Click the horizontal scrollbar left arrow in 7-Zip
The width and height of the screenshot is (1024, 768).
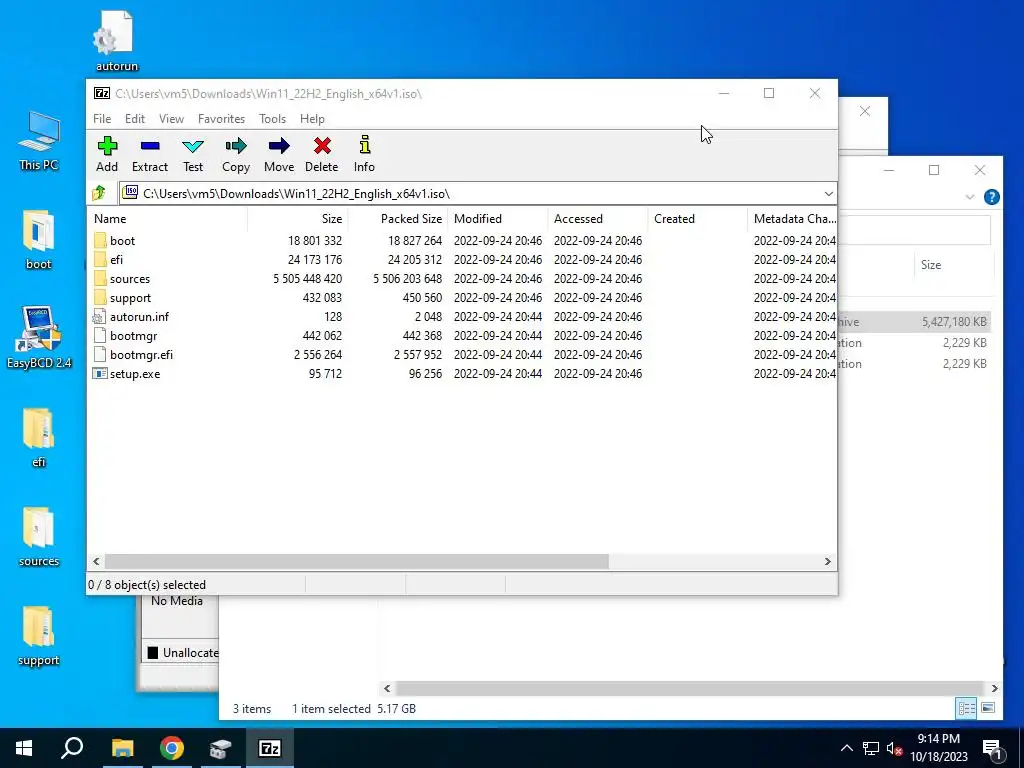(x=97, y=562)
